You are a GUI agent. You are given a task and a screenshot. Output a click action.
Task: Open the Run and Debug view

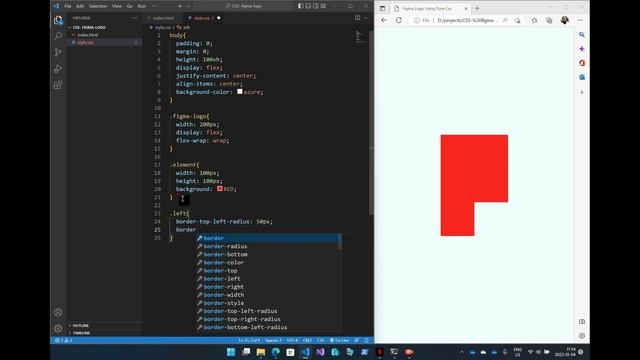coord(58,69)
